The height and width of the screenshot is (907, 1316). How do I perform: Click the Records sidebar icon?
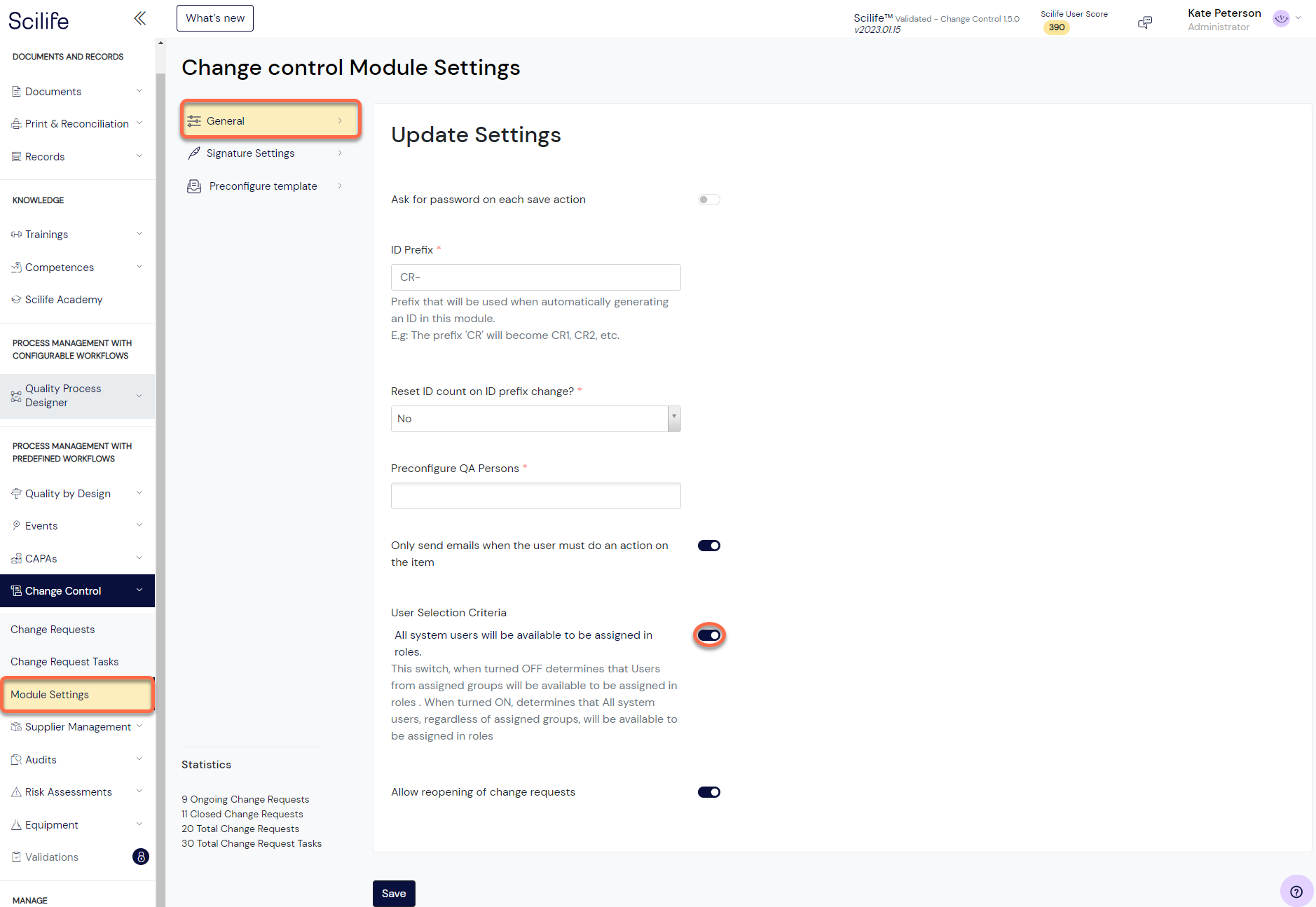coord(16,157)
